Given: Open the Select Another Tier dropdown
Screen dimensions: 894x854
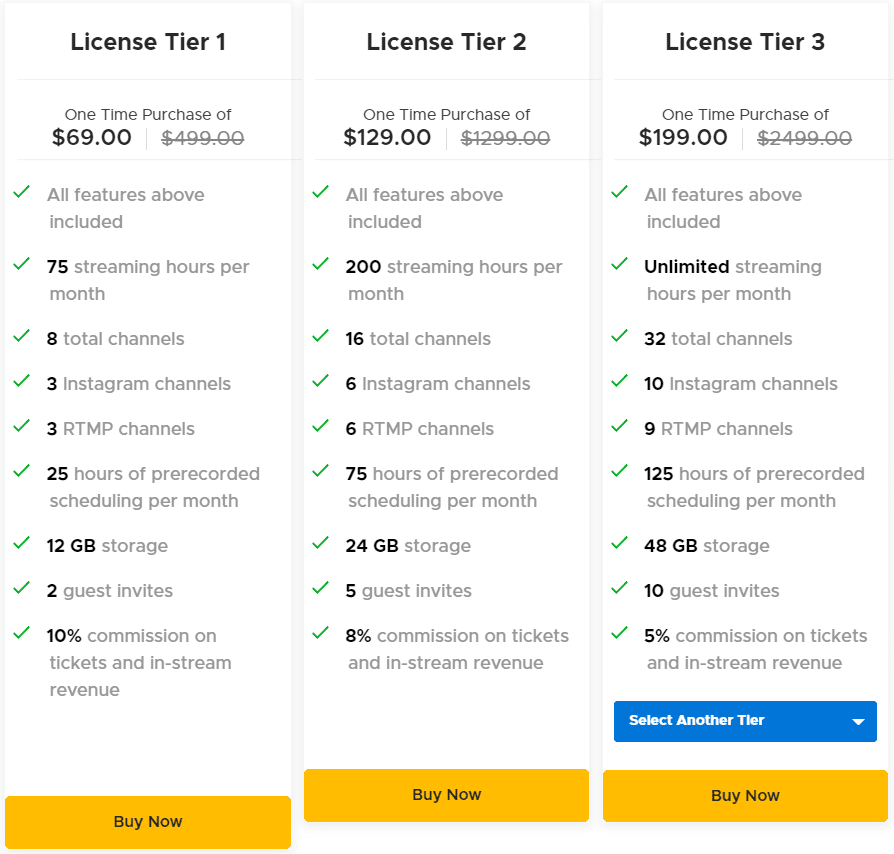Looking at the screenshot, I should pos(745,721).
